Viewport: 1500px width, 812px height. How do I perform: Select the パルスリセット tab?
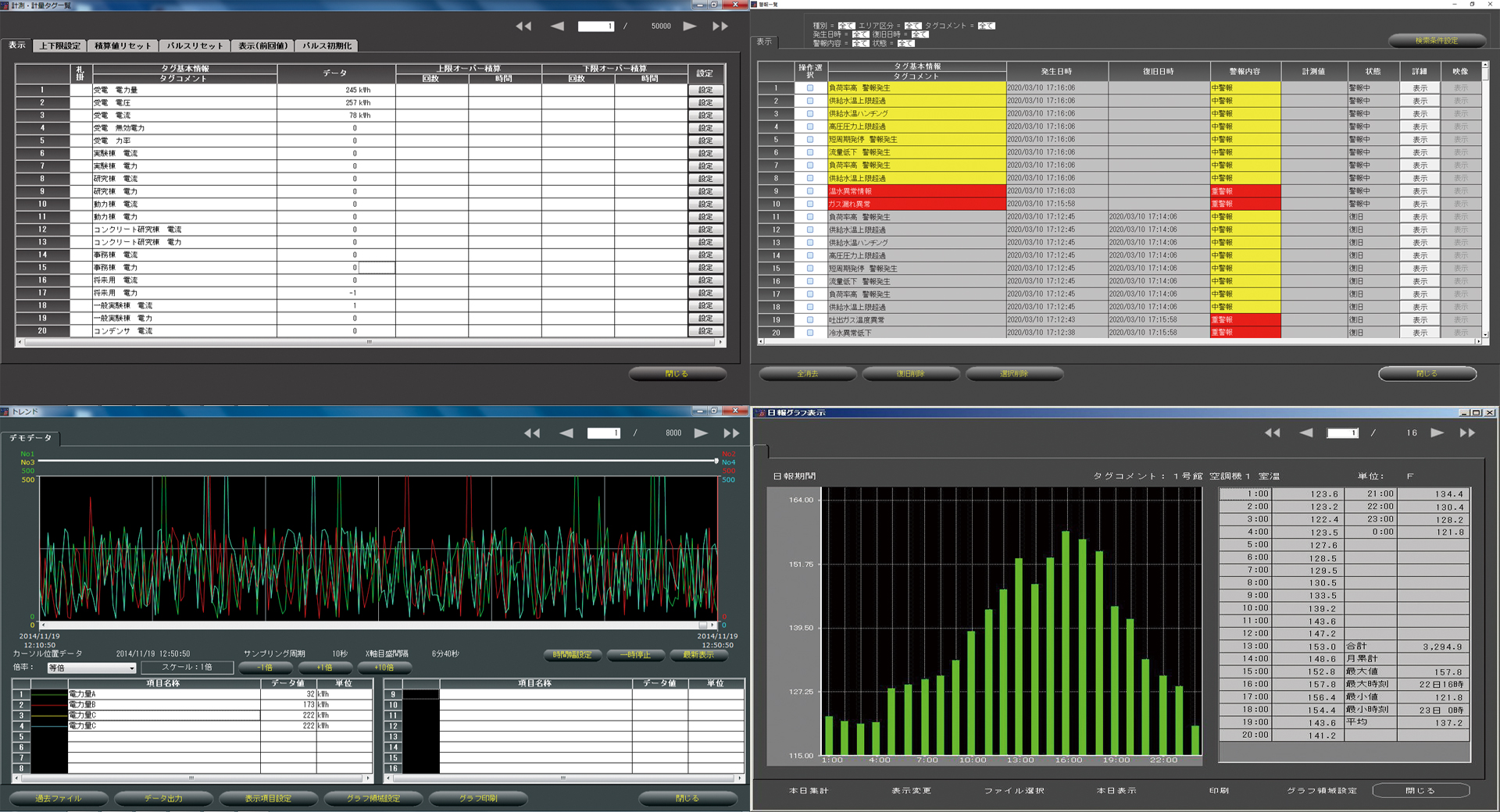(195, 46)
